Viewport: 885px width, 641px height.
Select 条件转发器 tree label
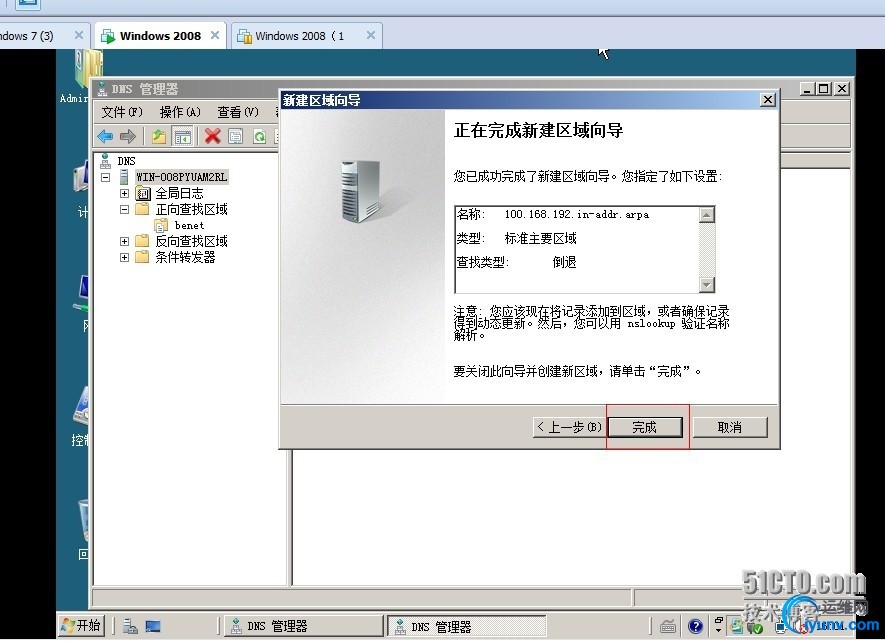(185, 257)
